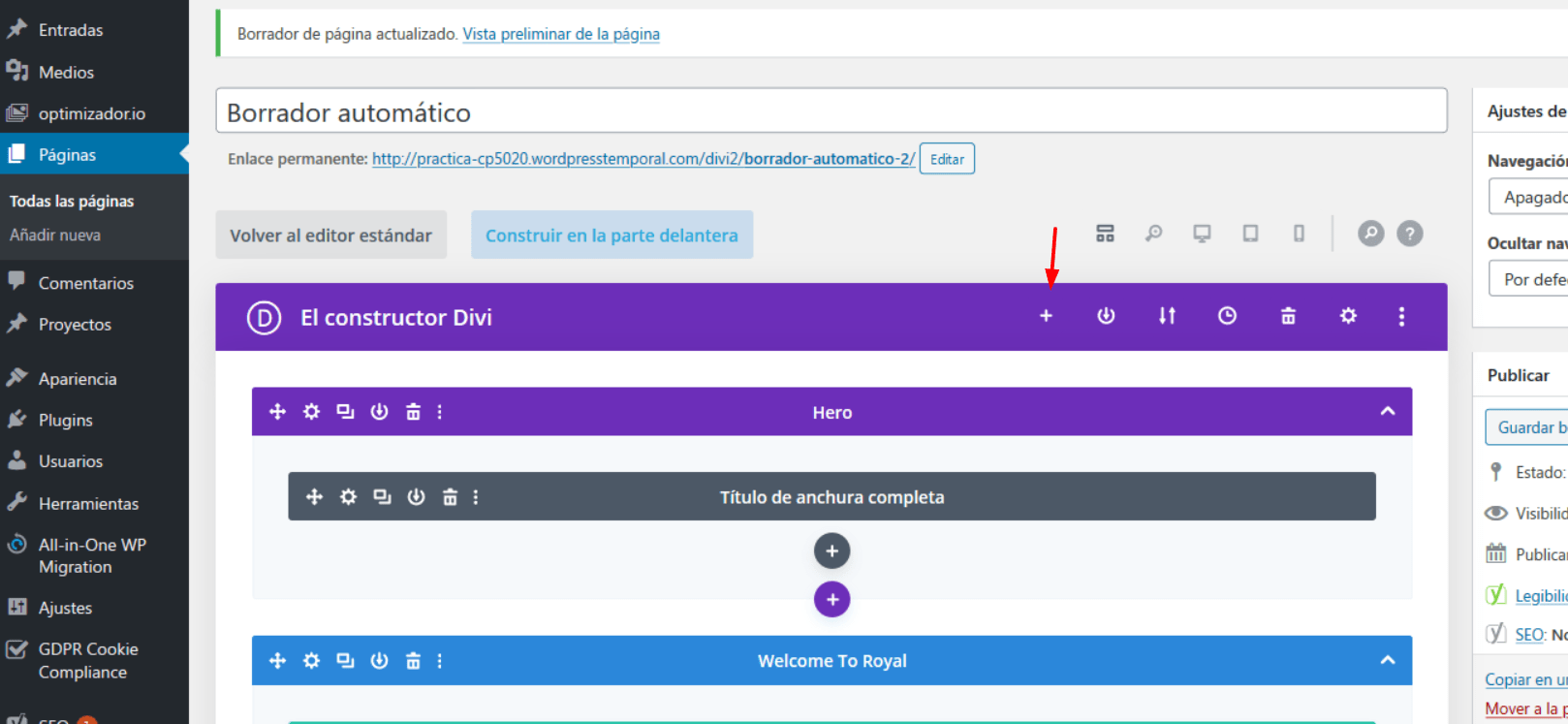Click move icon on Título de anchura completa
Screen dimensions: 1568x724
click(314, 497)
